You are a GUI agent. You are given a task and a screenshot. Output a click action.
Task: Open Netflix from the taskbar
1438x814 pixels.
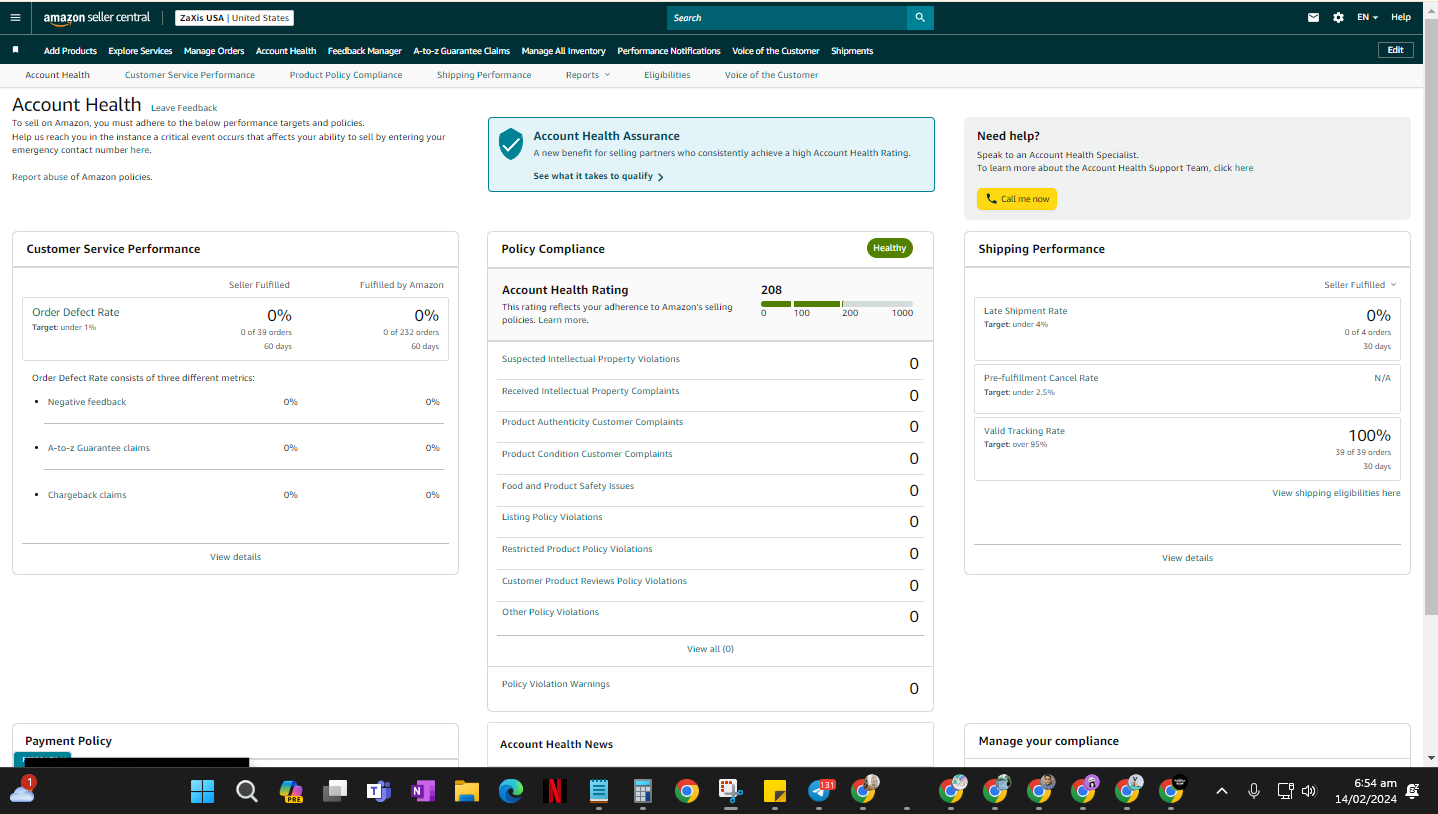pos(554,792)
